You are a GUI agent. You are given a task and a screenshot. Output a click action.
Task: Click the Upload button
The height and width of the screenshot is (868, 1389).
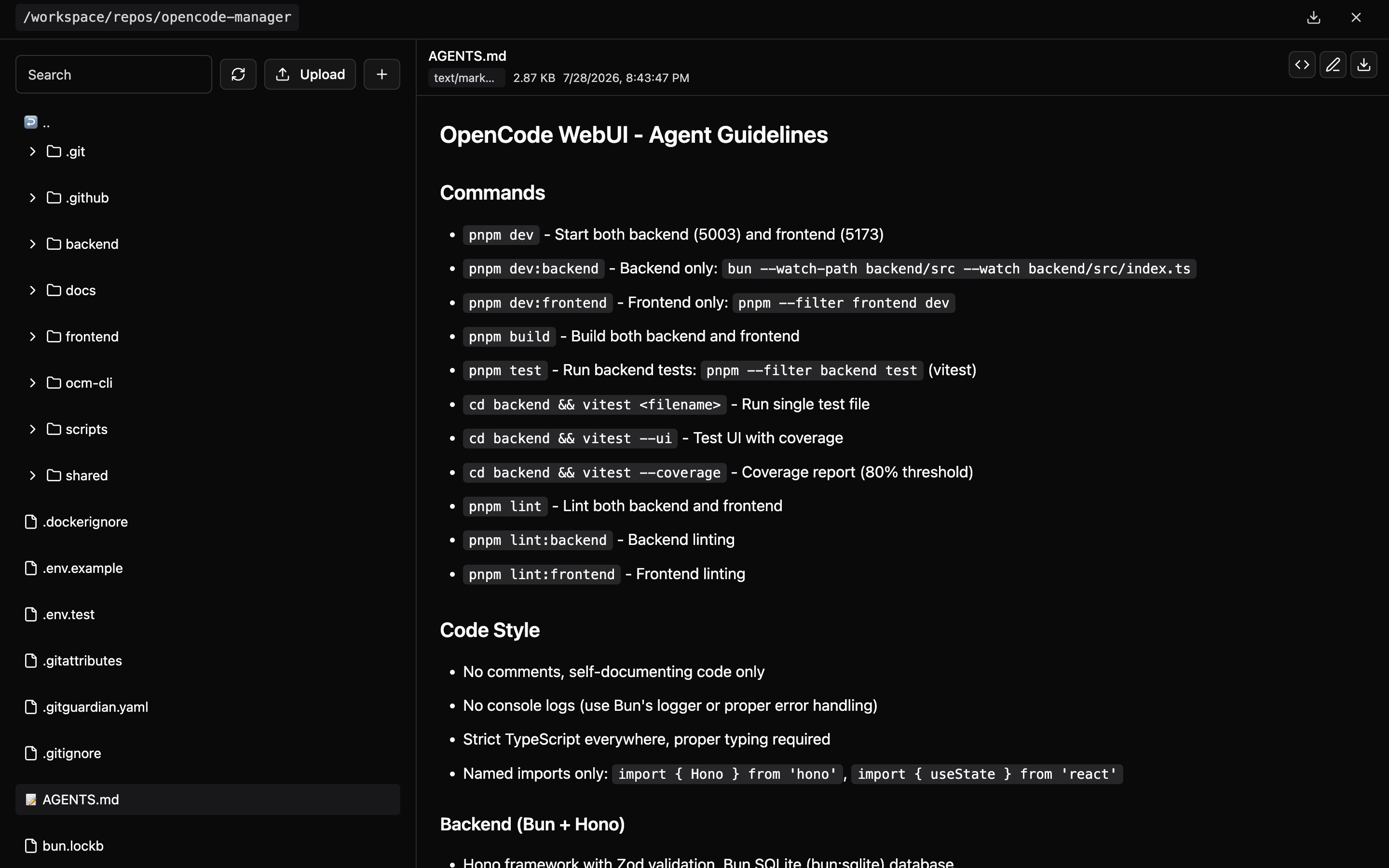coord(310,74)
